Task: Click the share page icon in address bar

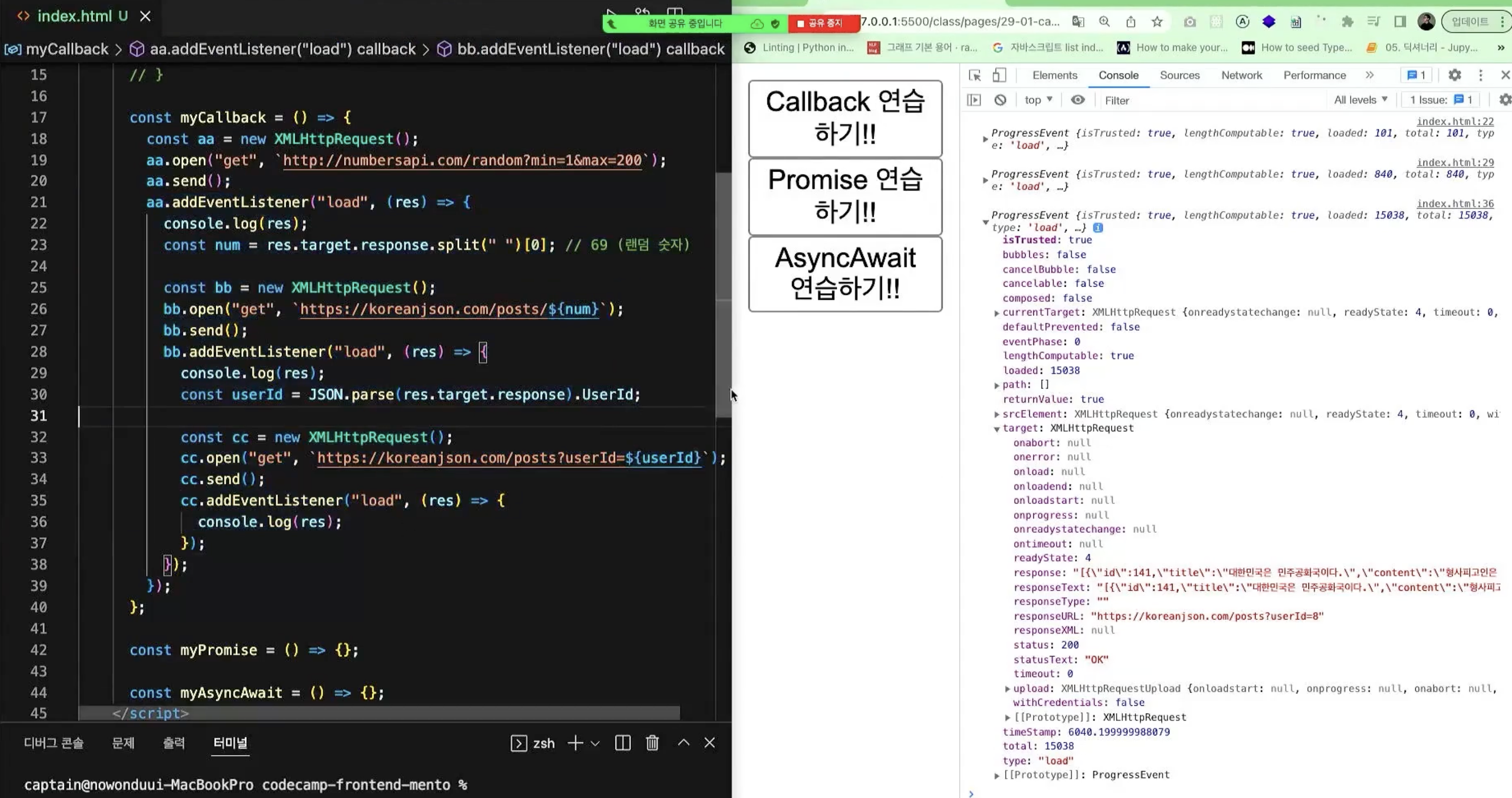Action: [1131, 22]
